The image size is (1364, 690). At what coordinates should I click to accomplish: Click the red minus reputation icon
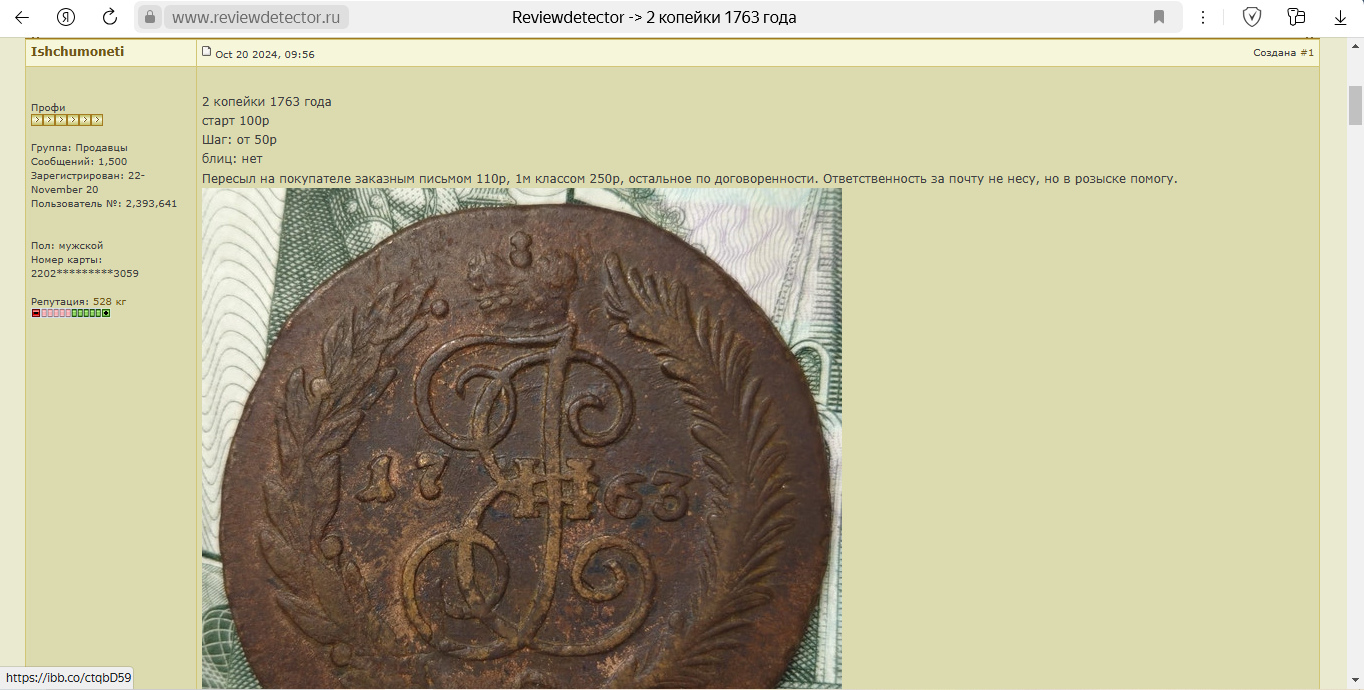pos(36,313)
